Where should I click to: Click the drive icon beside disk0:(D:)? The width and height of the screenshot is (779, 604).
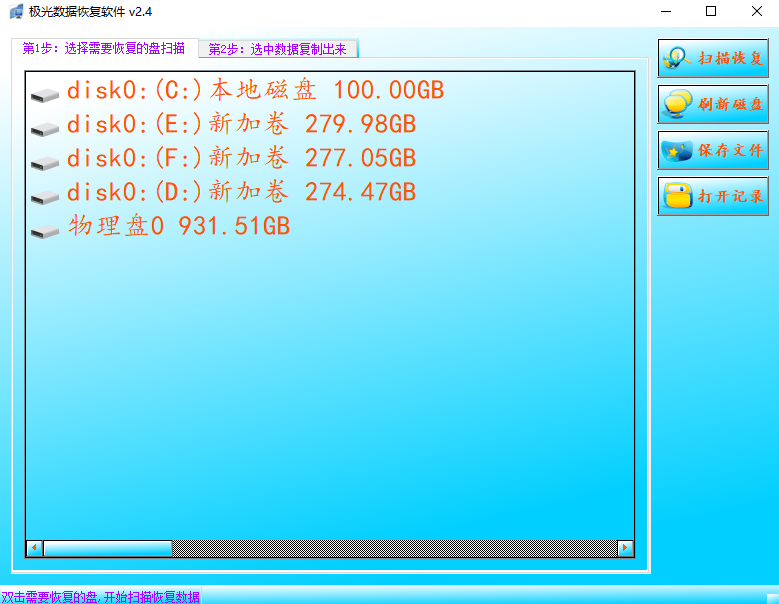pyautogui.click(x=45, y=197)
